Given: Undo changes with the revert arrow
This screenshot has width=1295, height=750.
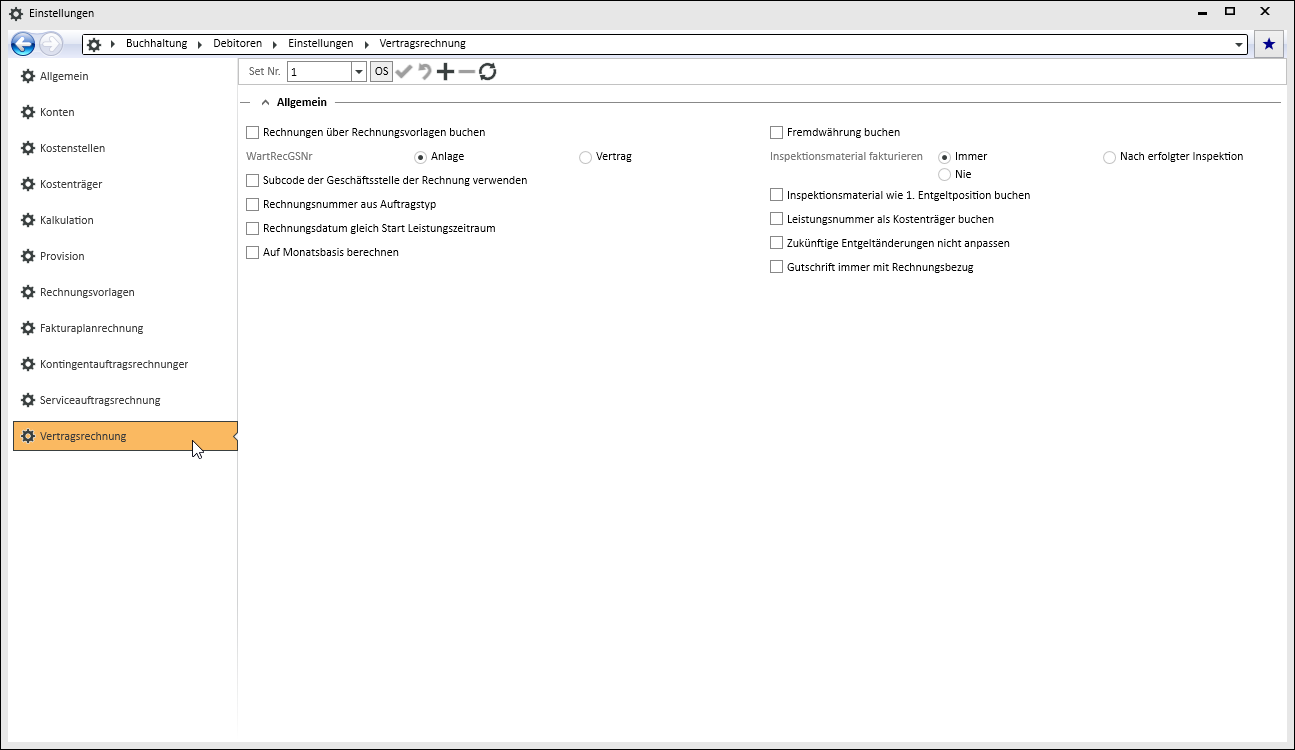Looking at the screenshot, I should [425, 71].
